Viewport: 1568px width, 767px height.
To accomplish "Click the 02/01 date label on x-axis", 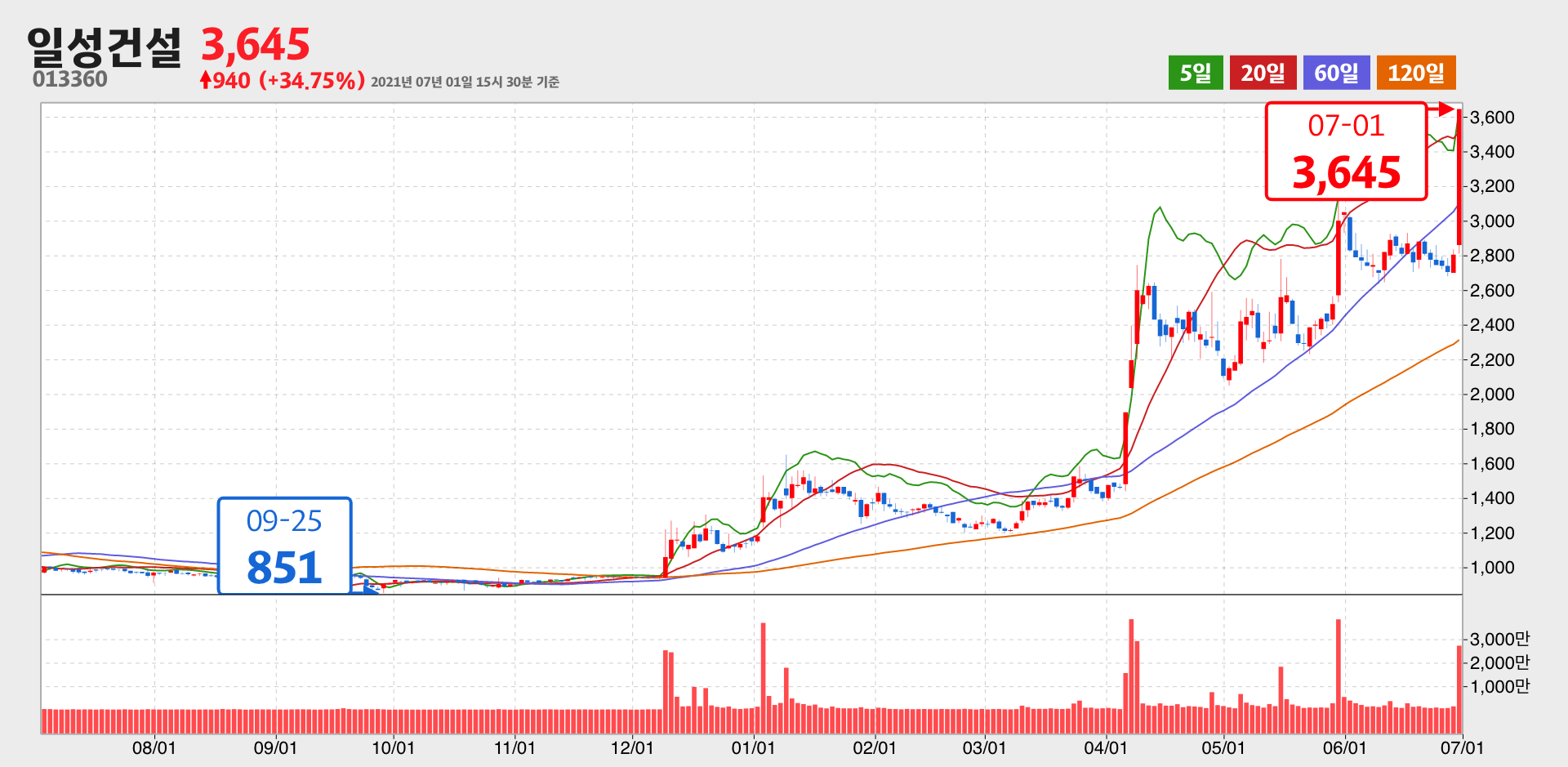I will tap(875, 747).
